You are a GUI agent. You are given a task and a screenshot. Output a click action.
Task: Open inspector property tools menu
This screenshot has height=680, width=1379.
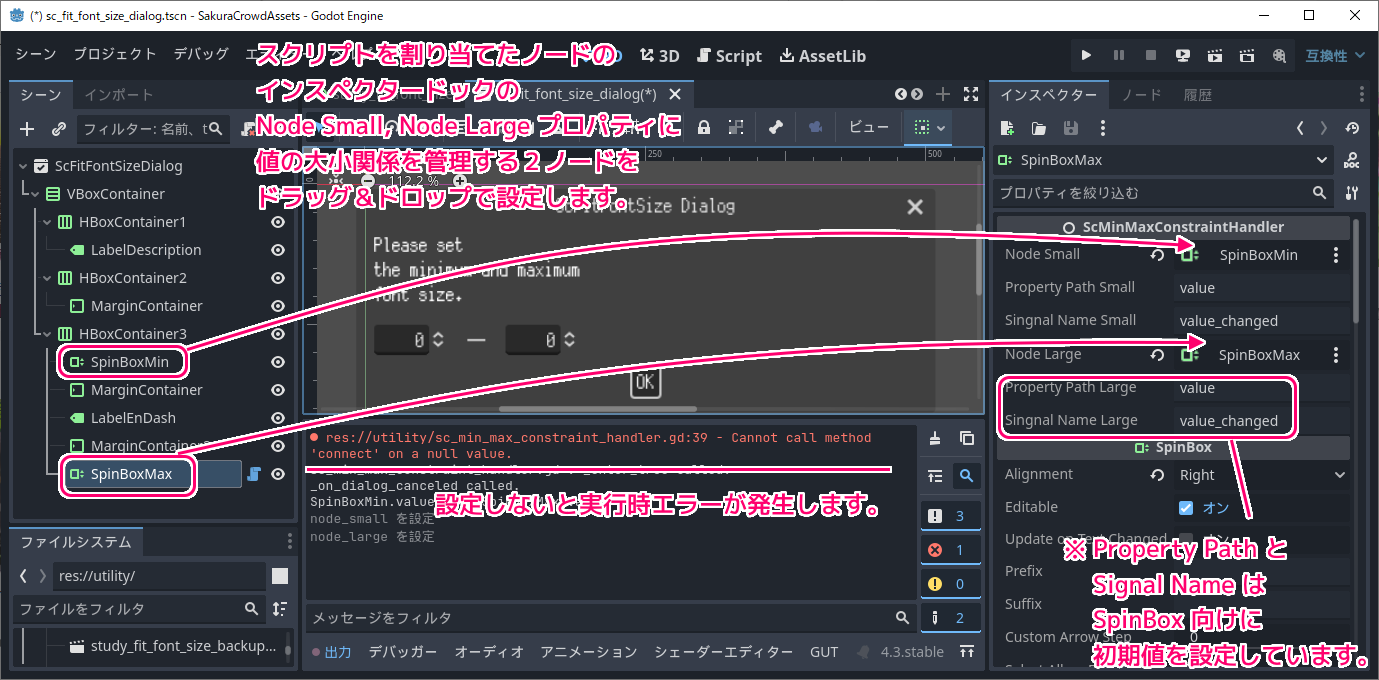tap(1352, 192)
